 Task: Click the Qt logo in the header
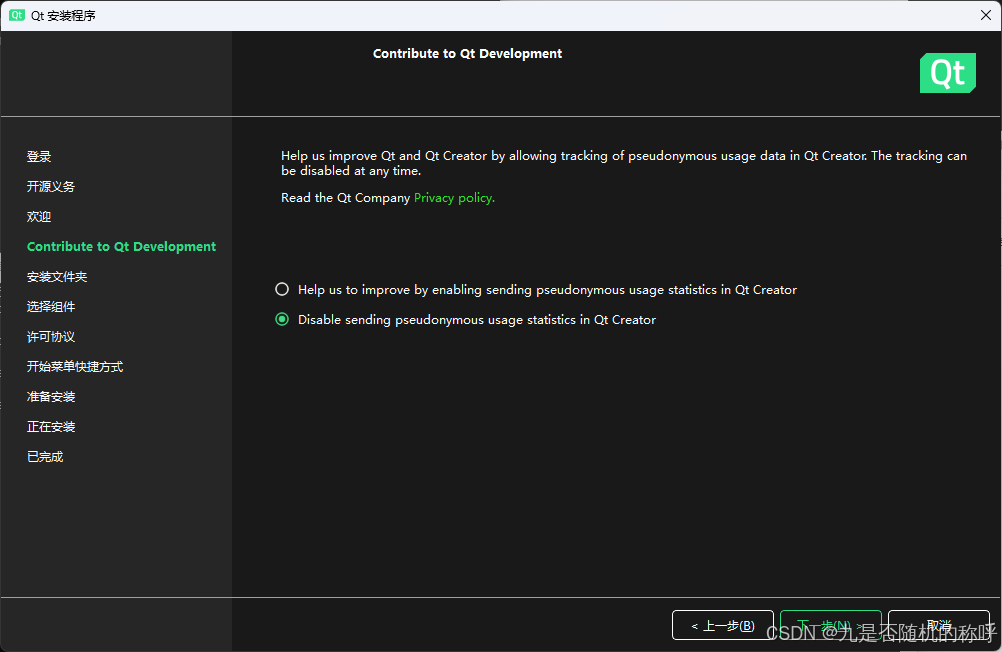948,73
